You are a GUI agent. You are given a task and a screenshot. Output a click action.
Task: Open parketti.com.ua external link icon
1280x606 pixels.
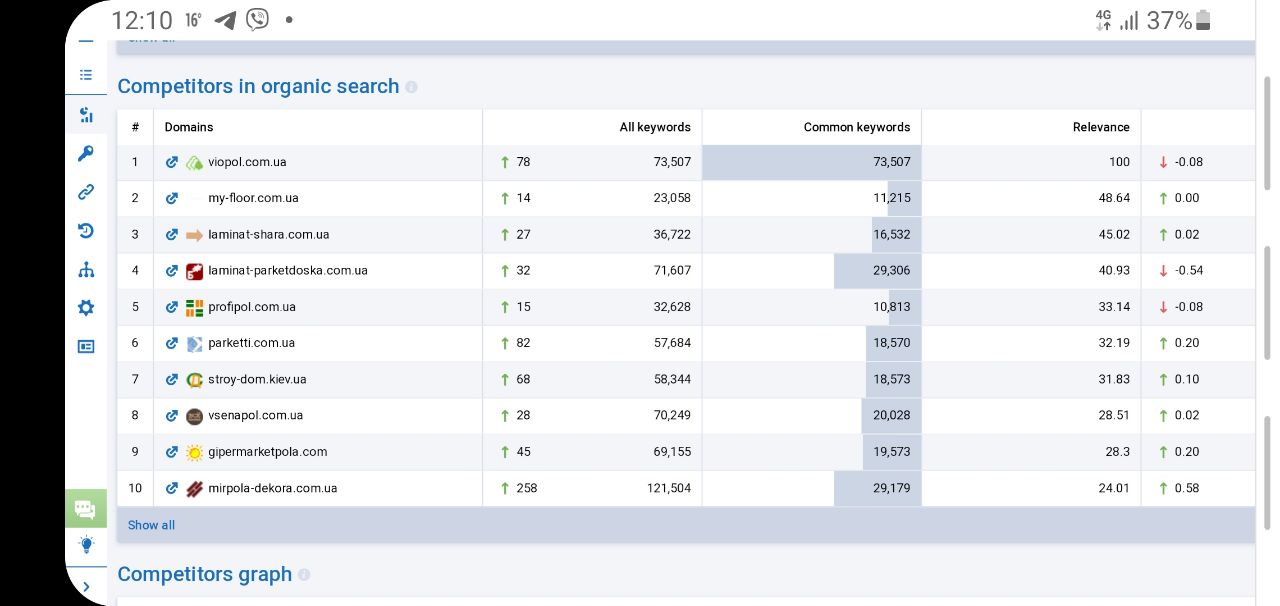[172, 343]
